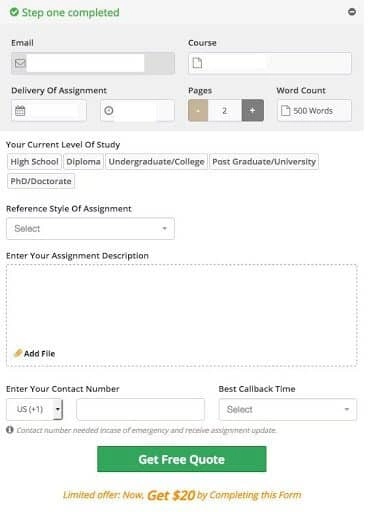The height and width of the screenshot is (512, 369).
Task: Collapse the step one panel with minus icon
Action: click(352, 12)
